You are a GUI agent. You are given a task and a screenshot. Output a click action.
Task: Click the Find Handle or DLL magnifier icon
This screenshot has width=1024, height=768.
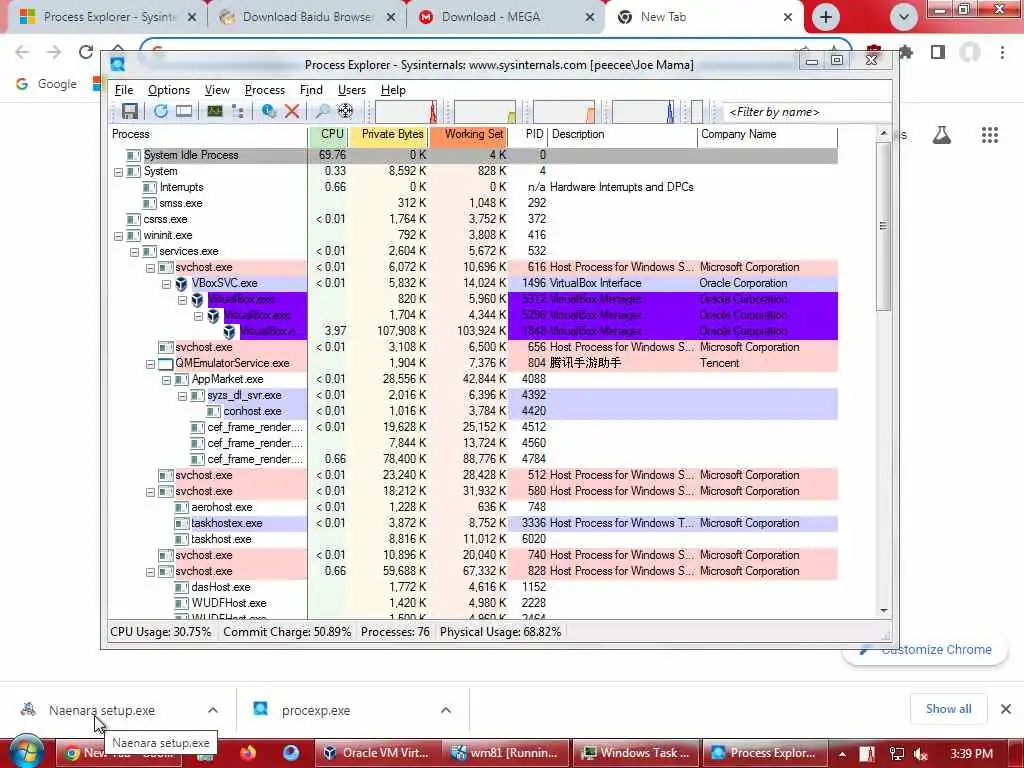click(x=322, y=111)
